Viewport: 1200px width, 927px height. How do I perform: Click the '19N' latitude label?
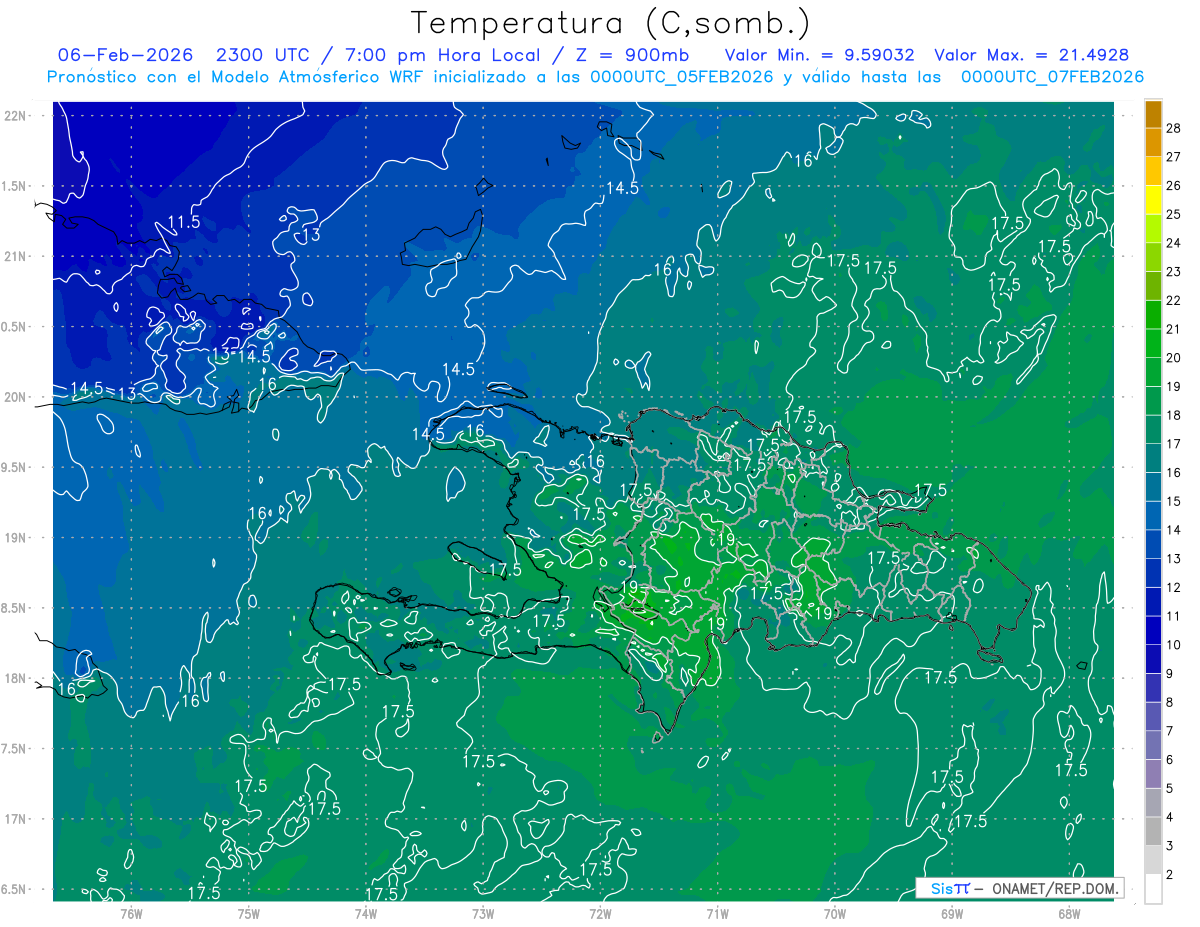(x=15, y=537)
